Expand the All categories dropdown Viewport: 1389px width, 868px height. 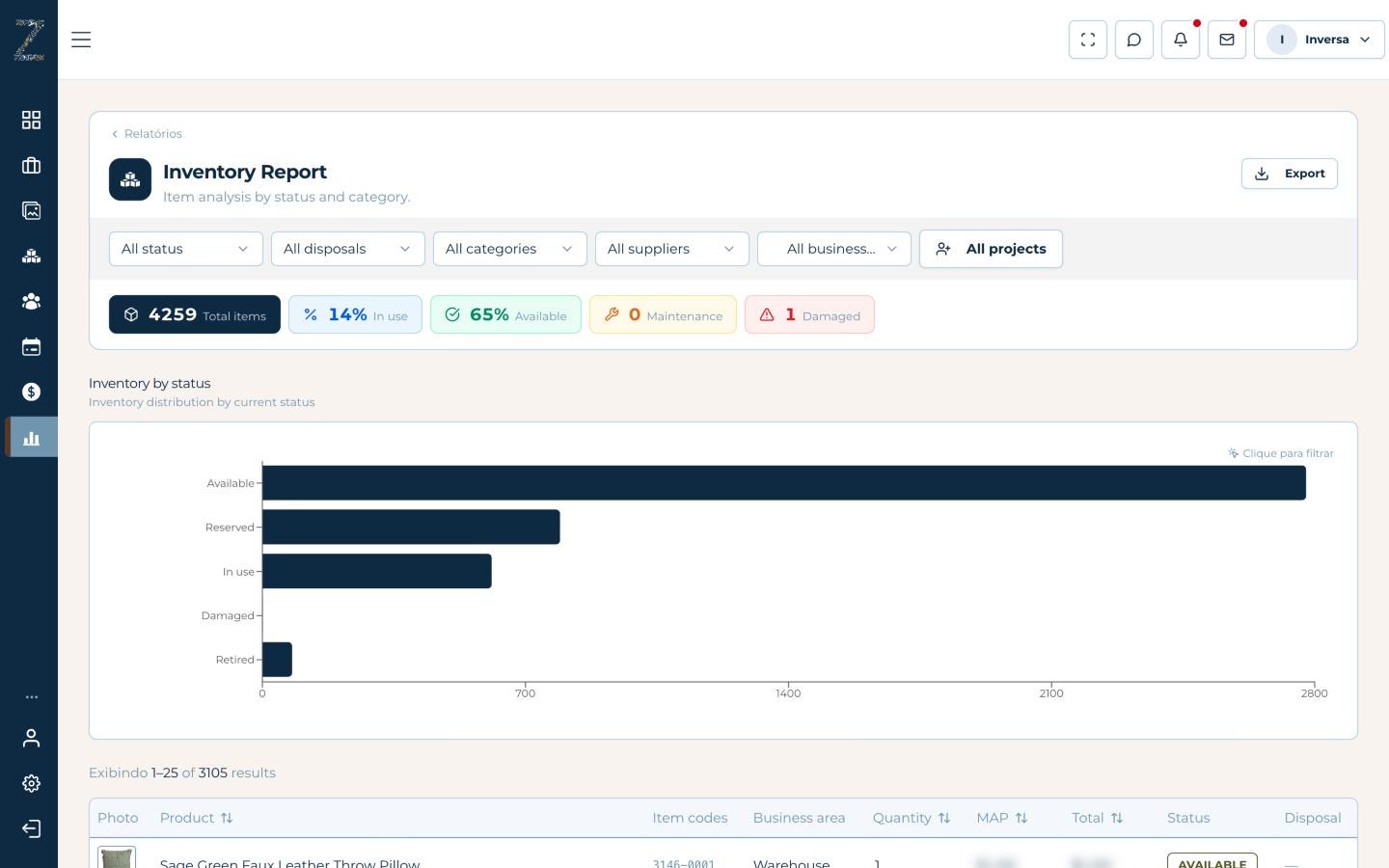click(x=509, y=249)
